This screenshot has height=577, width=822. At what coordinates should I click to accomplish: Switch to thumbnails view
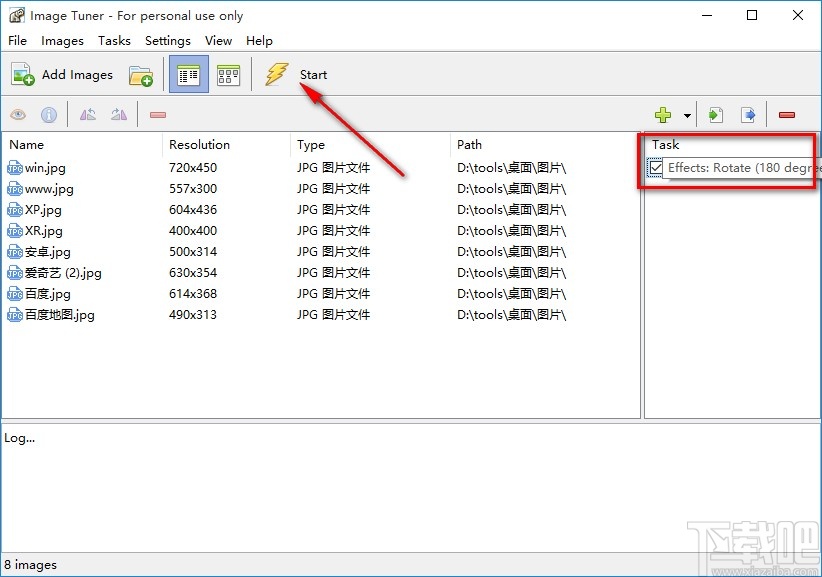[229, 75]
